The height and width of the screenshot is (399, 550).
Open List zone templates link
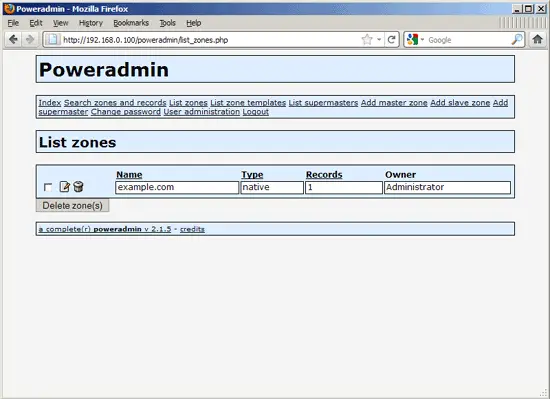point(248,103)
